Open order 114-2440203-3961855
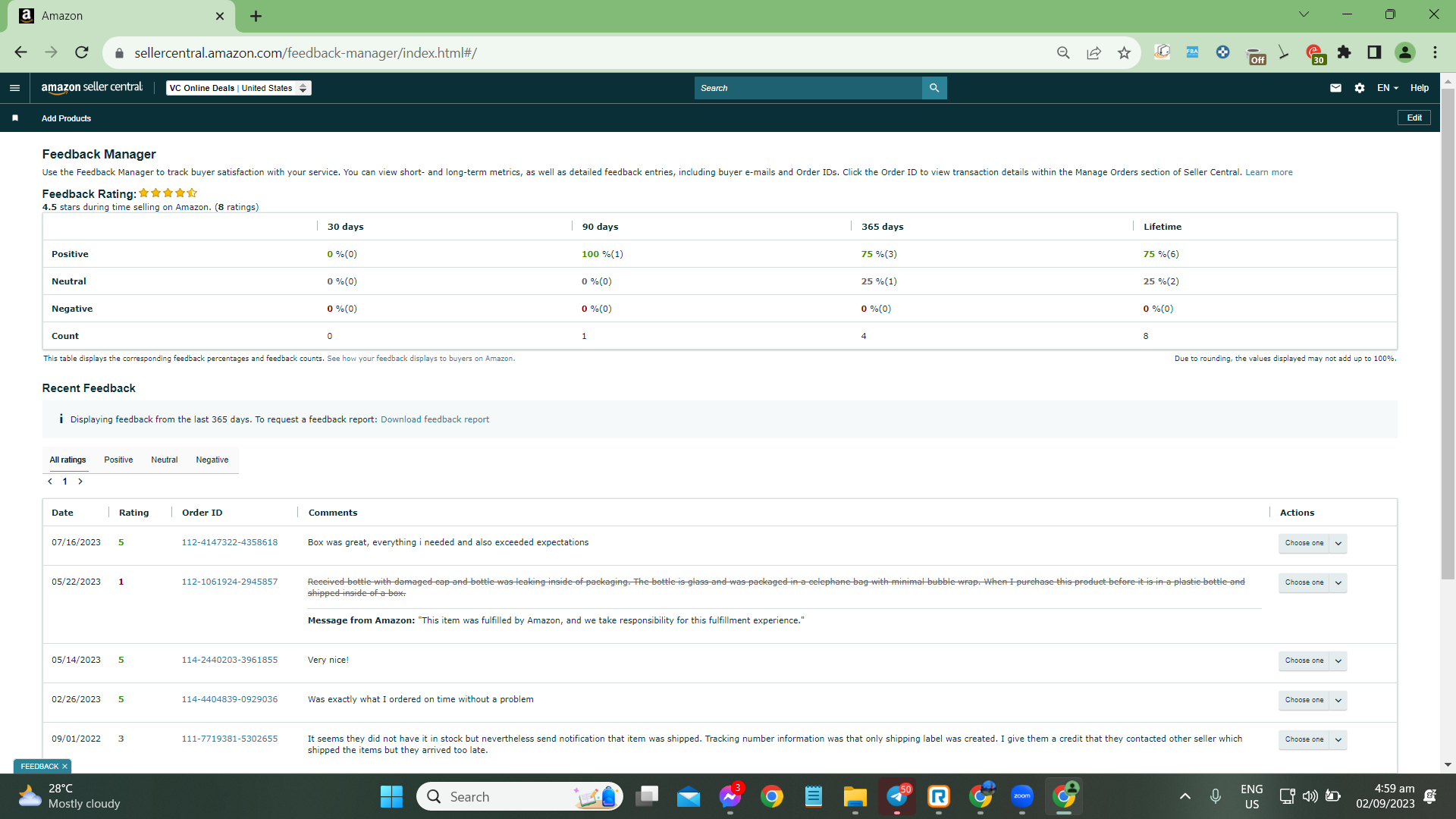The width and height of the screenshot is (1456, 819). 230,661
